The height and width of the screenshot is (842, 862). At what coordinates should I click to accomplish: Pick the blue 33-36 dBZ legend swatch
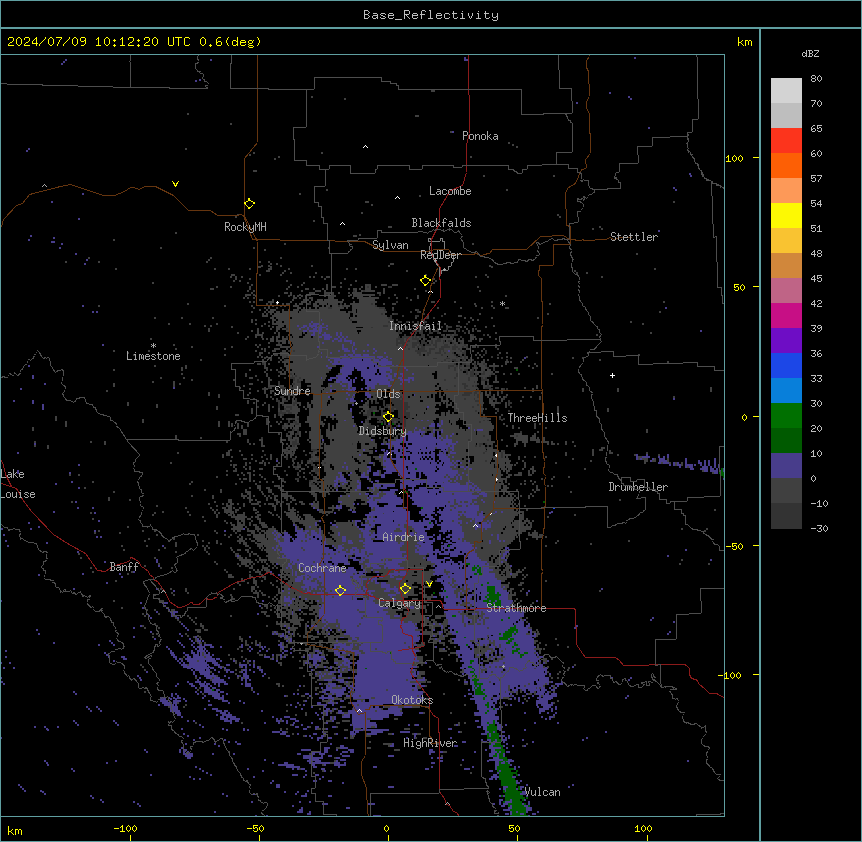786,365
